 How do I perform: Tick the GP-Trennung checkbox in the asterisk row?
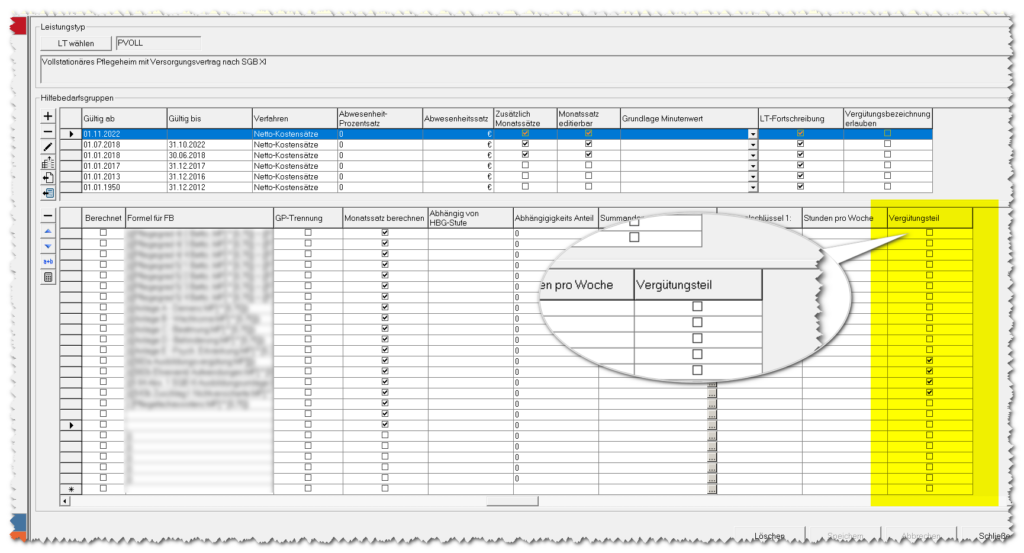point(308,488)
